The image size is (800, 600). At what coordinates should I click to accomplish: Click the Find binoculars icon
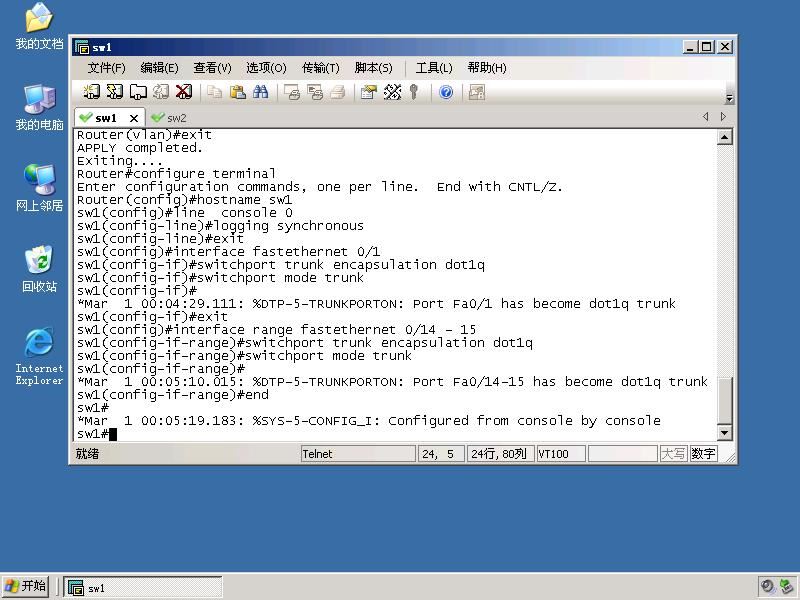[x=260, y=92]
